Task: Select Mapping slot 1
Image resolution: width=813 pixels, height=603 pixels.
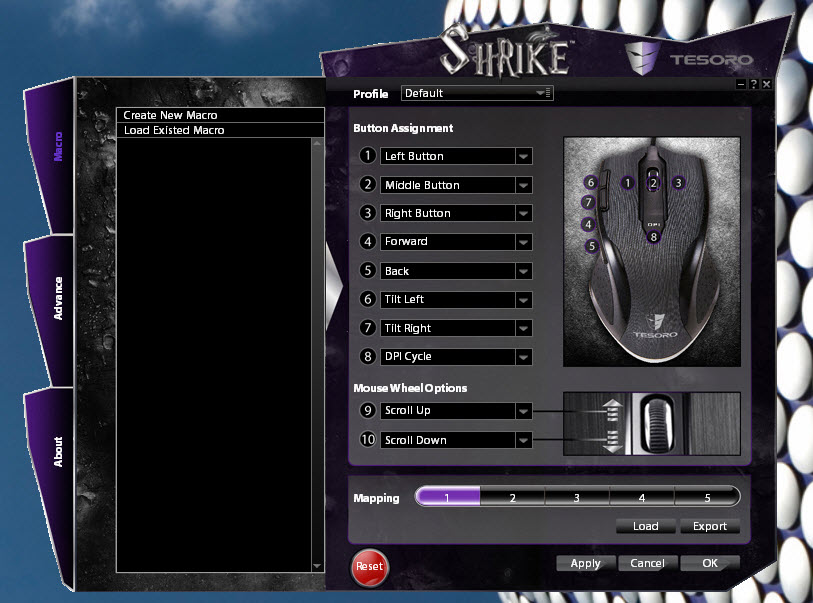Action: pyautogui.click(x=447, y=497)
